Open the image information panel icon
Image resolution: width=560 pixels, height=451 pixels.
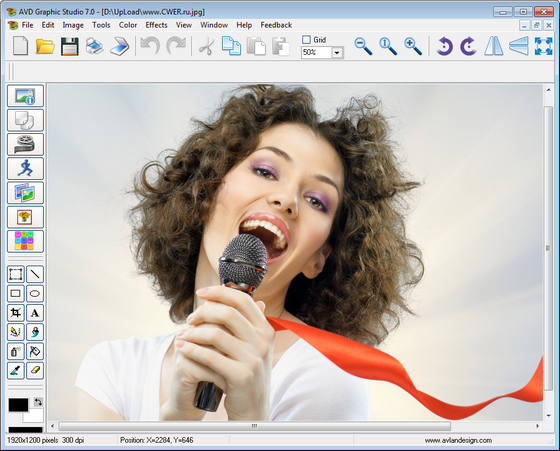click(x=25, y=96)
